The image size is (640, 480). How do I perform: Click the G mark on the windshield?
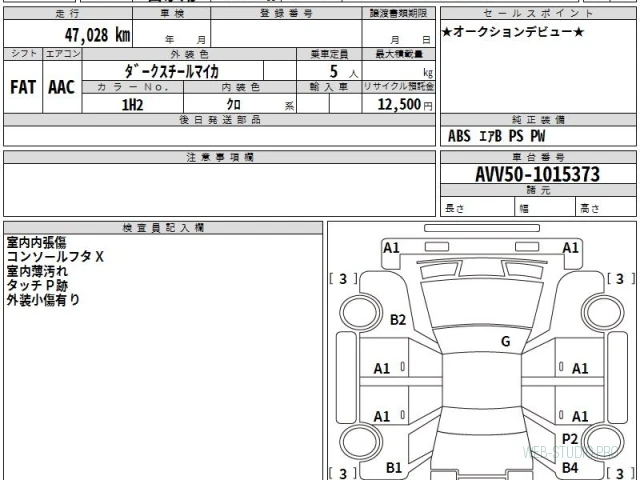point(505,341)
